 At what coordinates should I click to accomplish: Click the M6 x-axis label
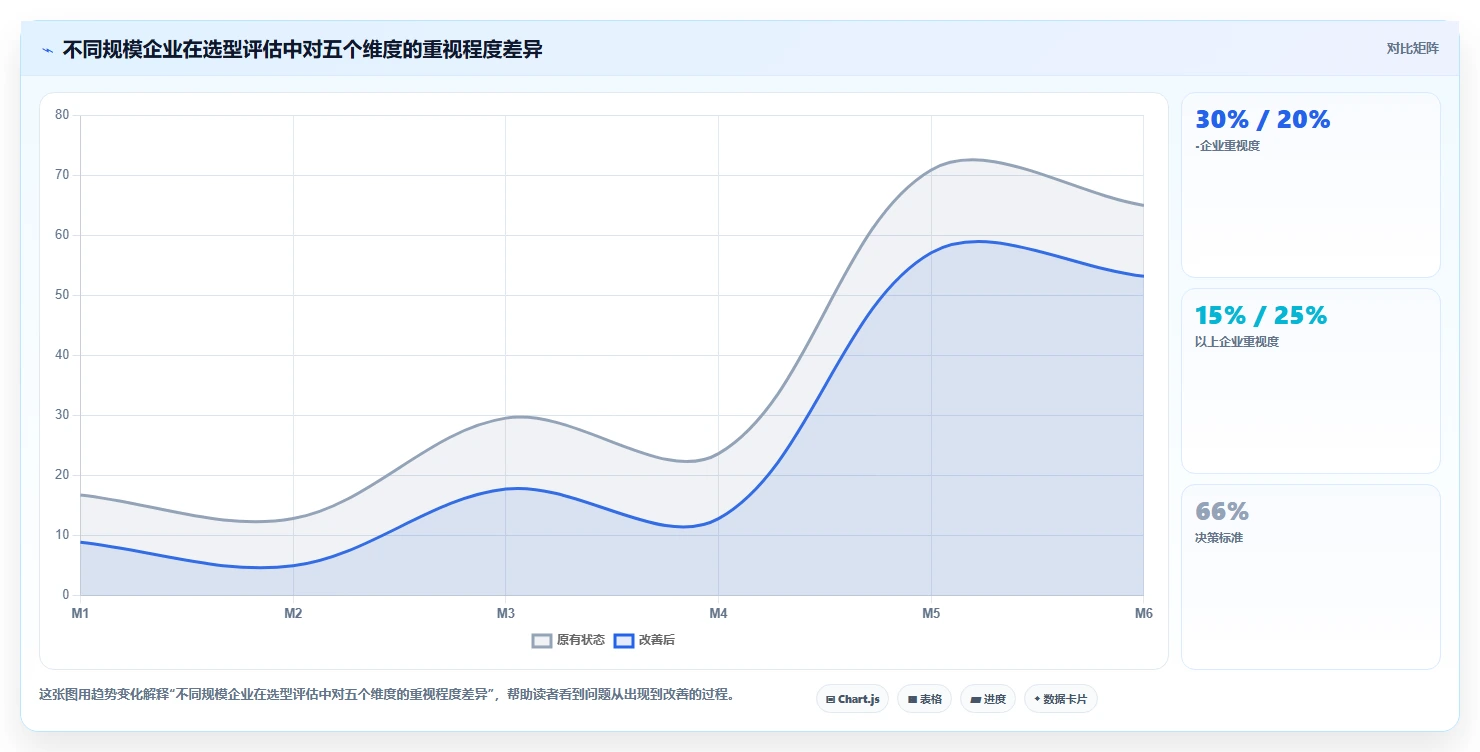tap(1144, 613)
